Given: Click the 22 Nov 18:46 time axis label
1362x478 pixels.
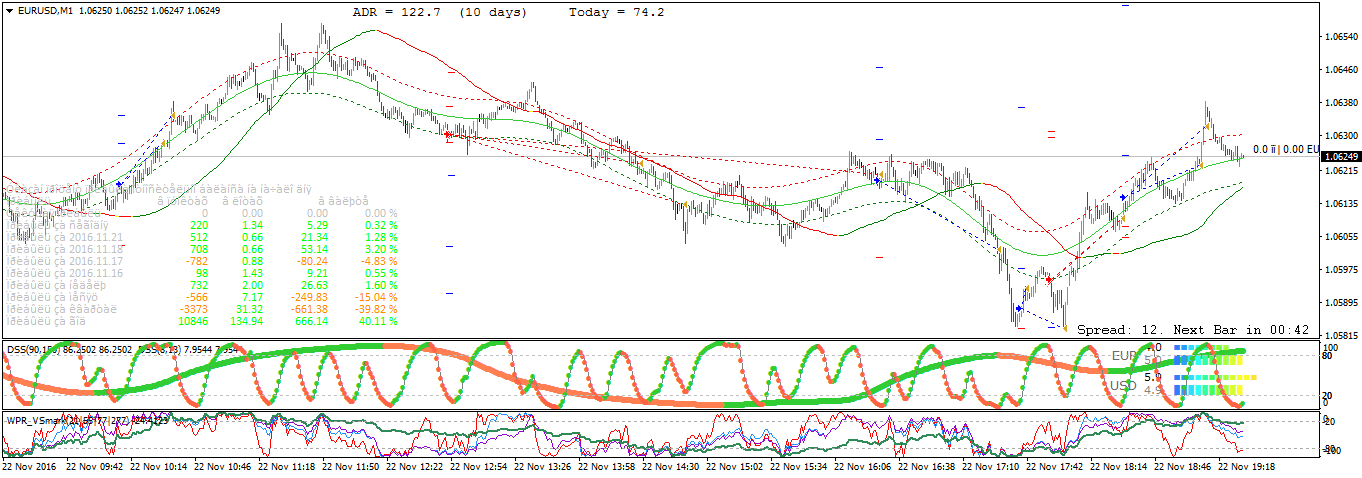Looking at the screenshot, I should click(1183, 466).
